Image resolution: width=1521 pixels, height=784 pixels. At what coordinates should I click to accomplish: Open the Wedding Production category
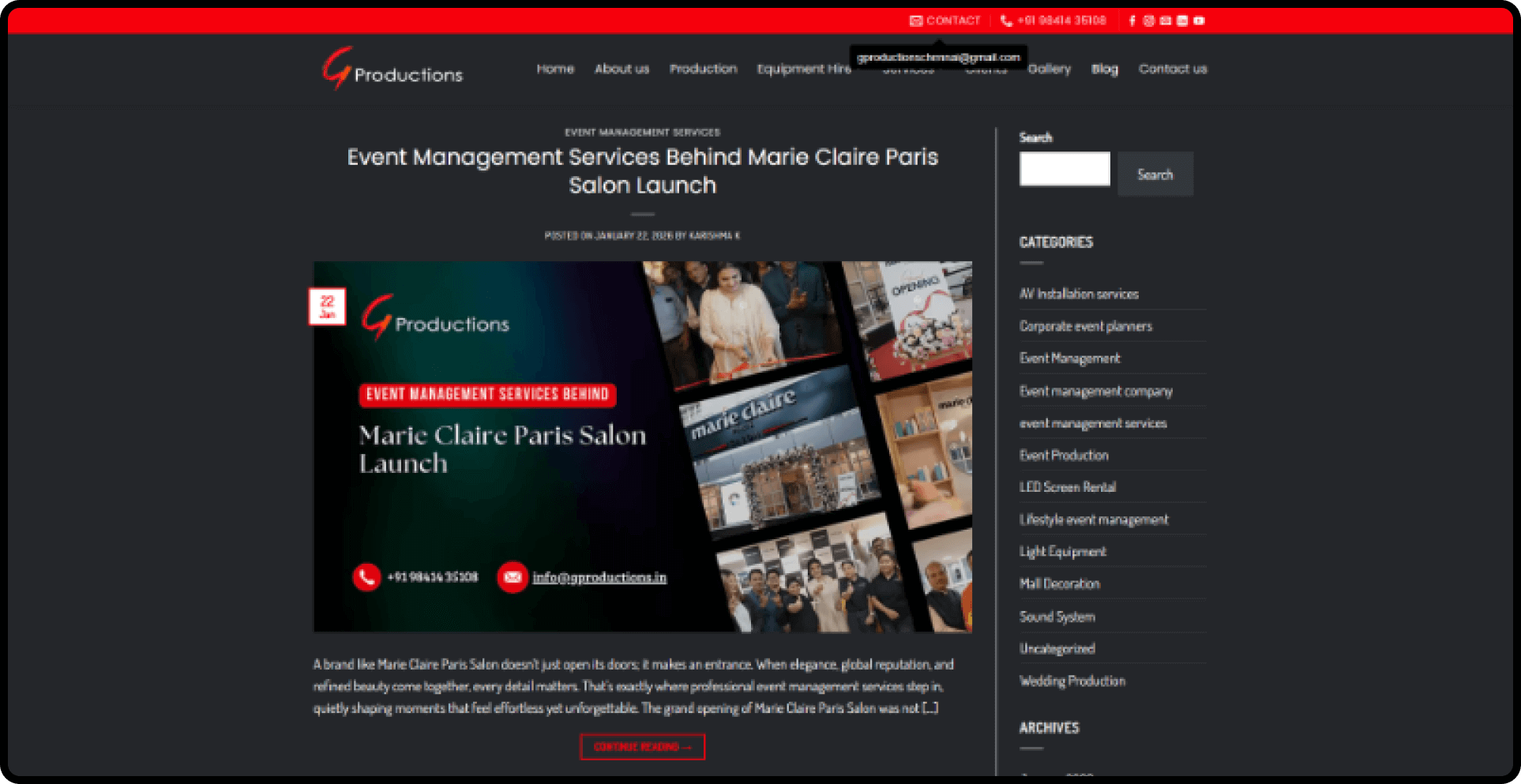[x=1072, y=681]
